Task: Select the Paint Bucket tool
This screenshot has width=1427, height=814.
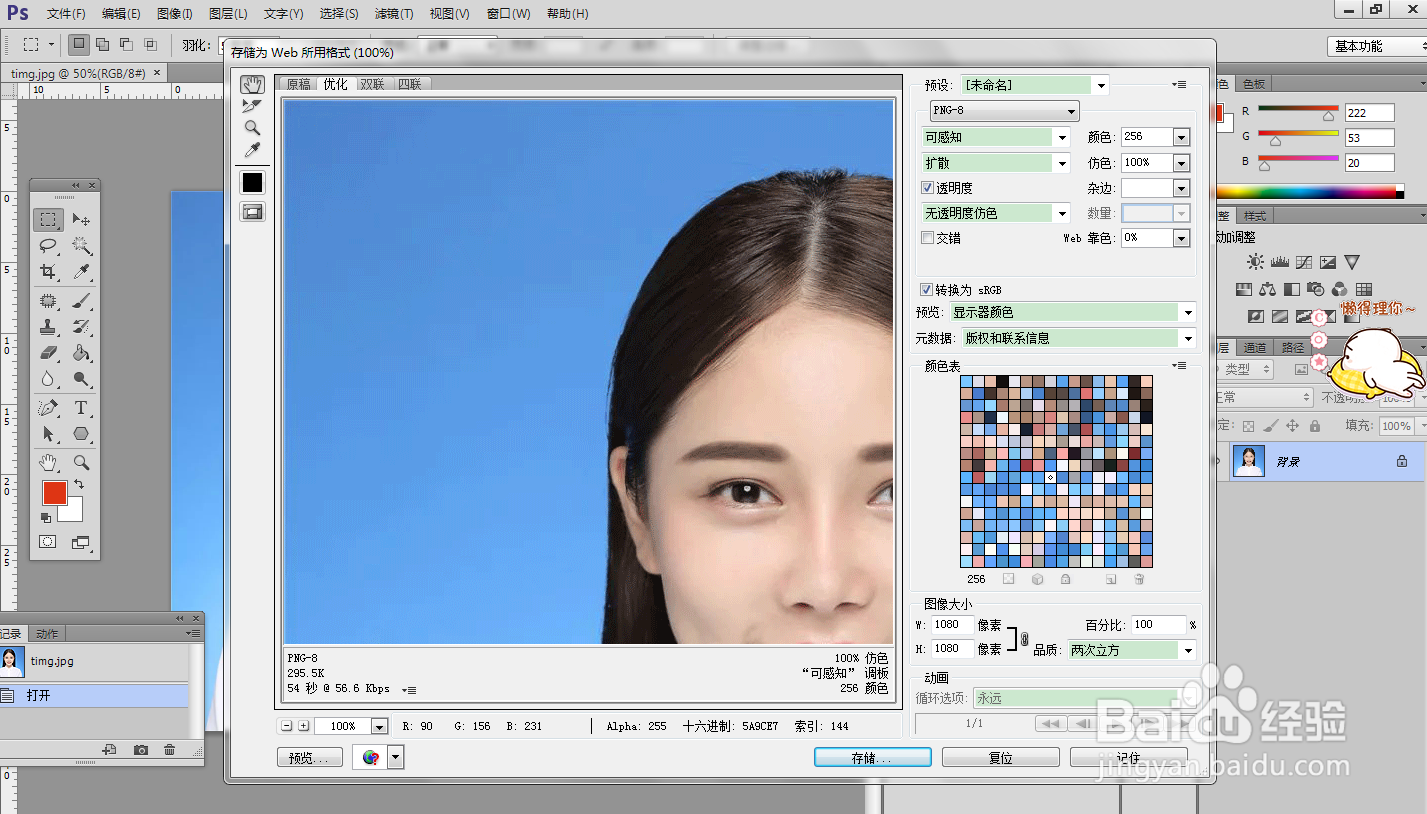Action: click(x=81, y=353)
